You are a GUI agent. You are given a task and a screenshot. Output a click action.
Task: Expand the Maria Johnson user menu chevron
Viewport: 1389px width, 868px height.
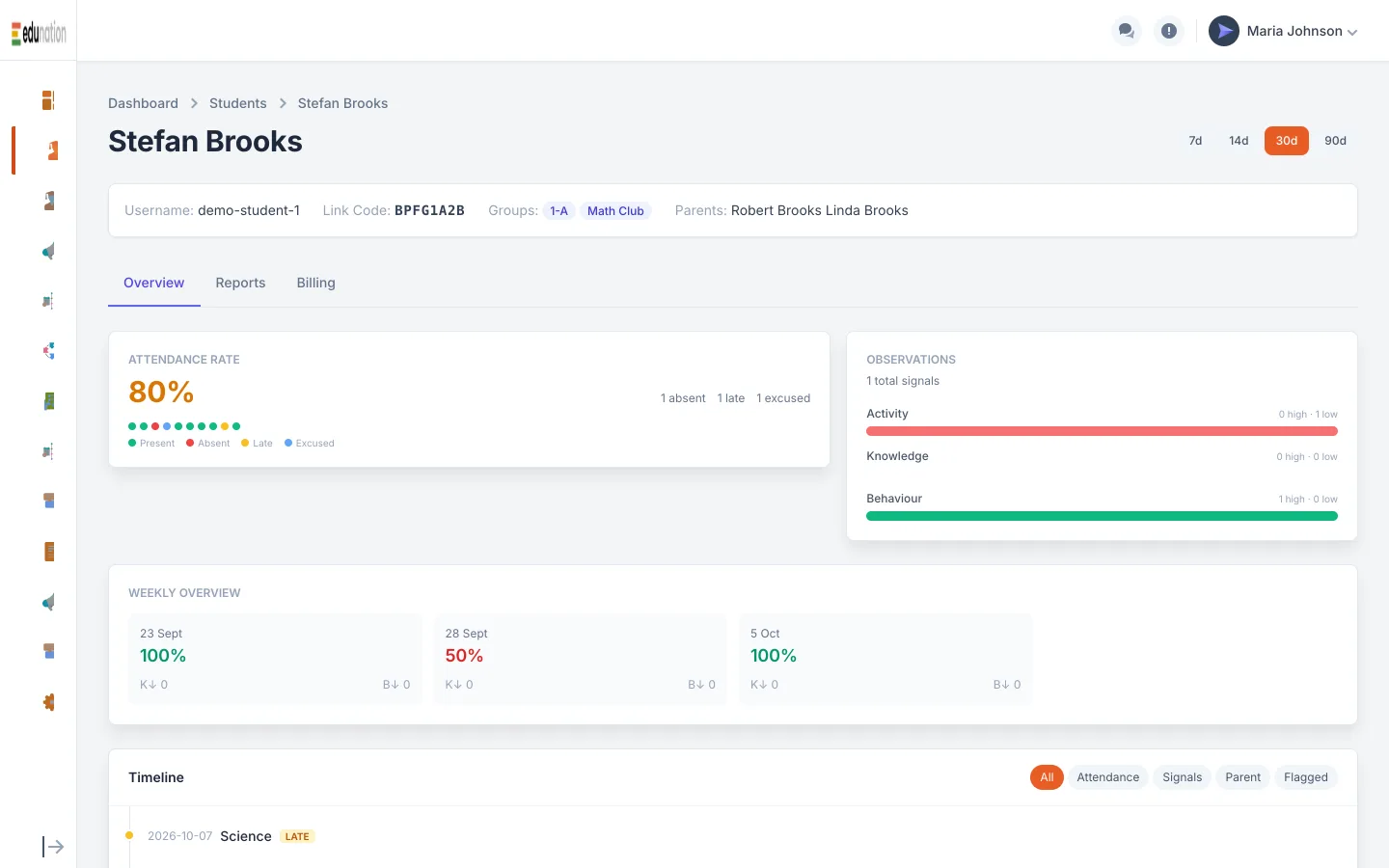click(1352, 32)
